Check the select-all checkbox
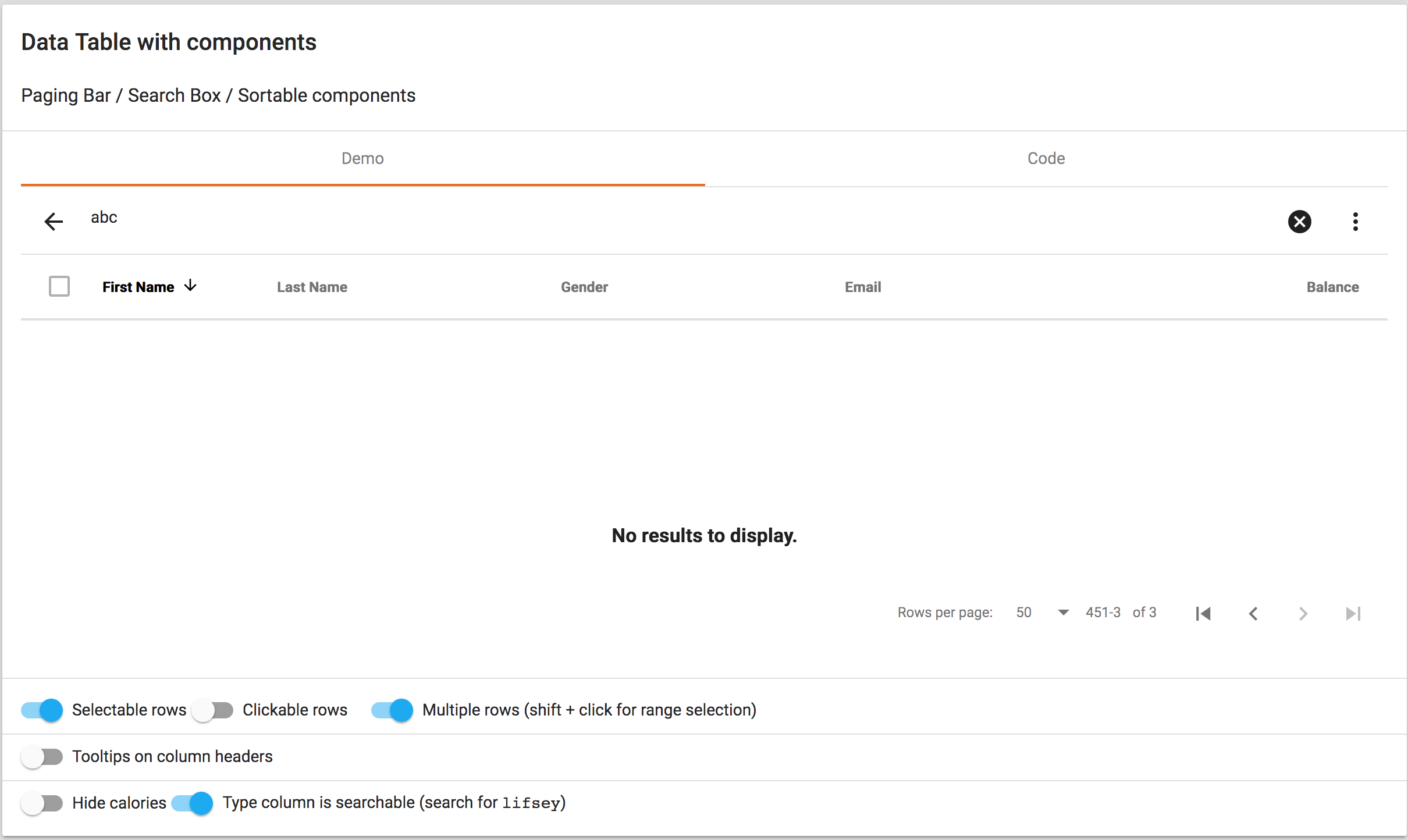Image resolution: width=1408 pixels, height=840 pixels. [x=59, y=286]
